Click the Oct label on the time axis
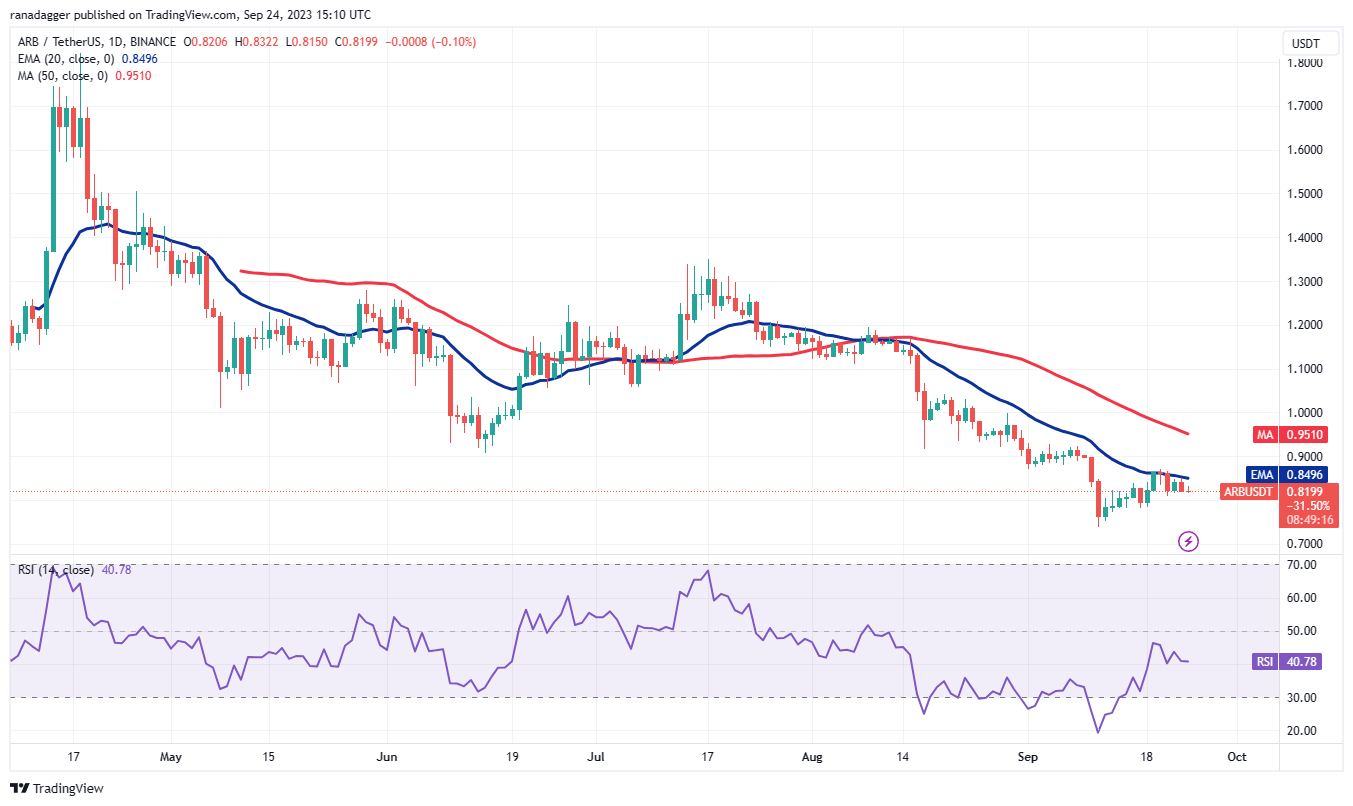The image size is (1353, 806). 1237,758
